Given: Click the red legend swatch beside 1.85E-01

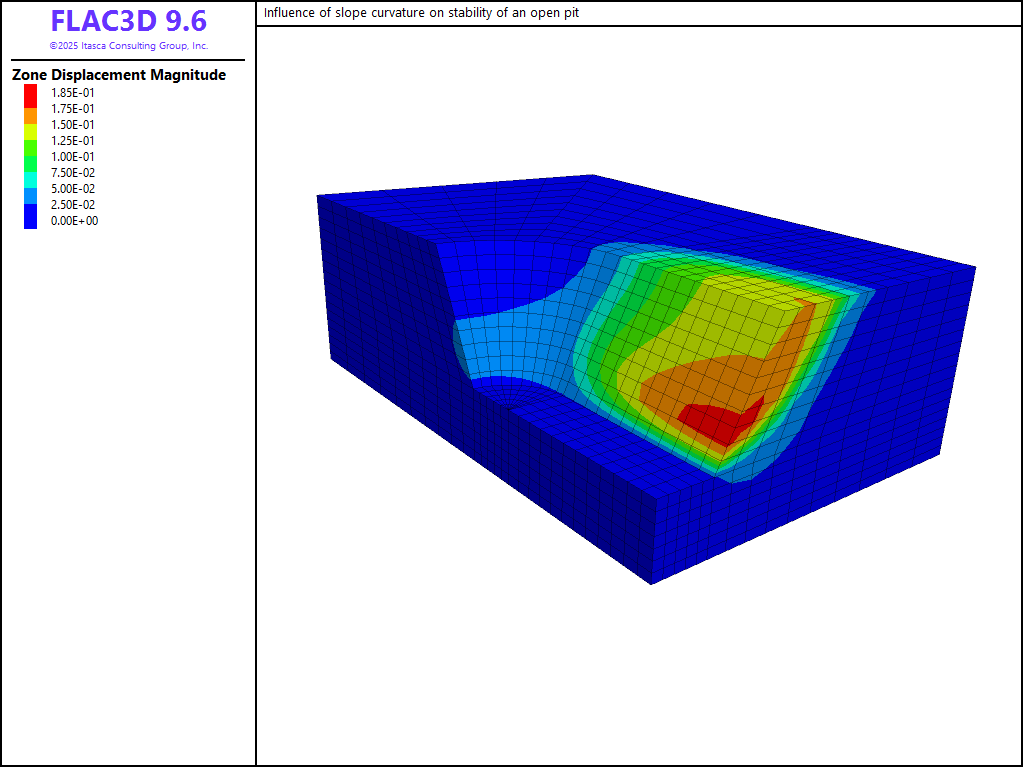Looking at the screenshot, I should coord(31,93).
